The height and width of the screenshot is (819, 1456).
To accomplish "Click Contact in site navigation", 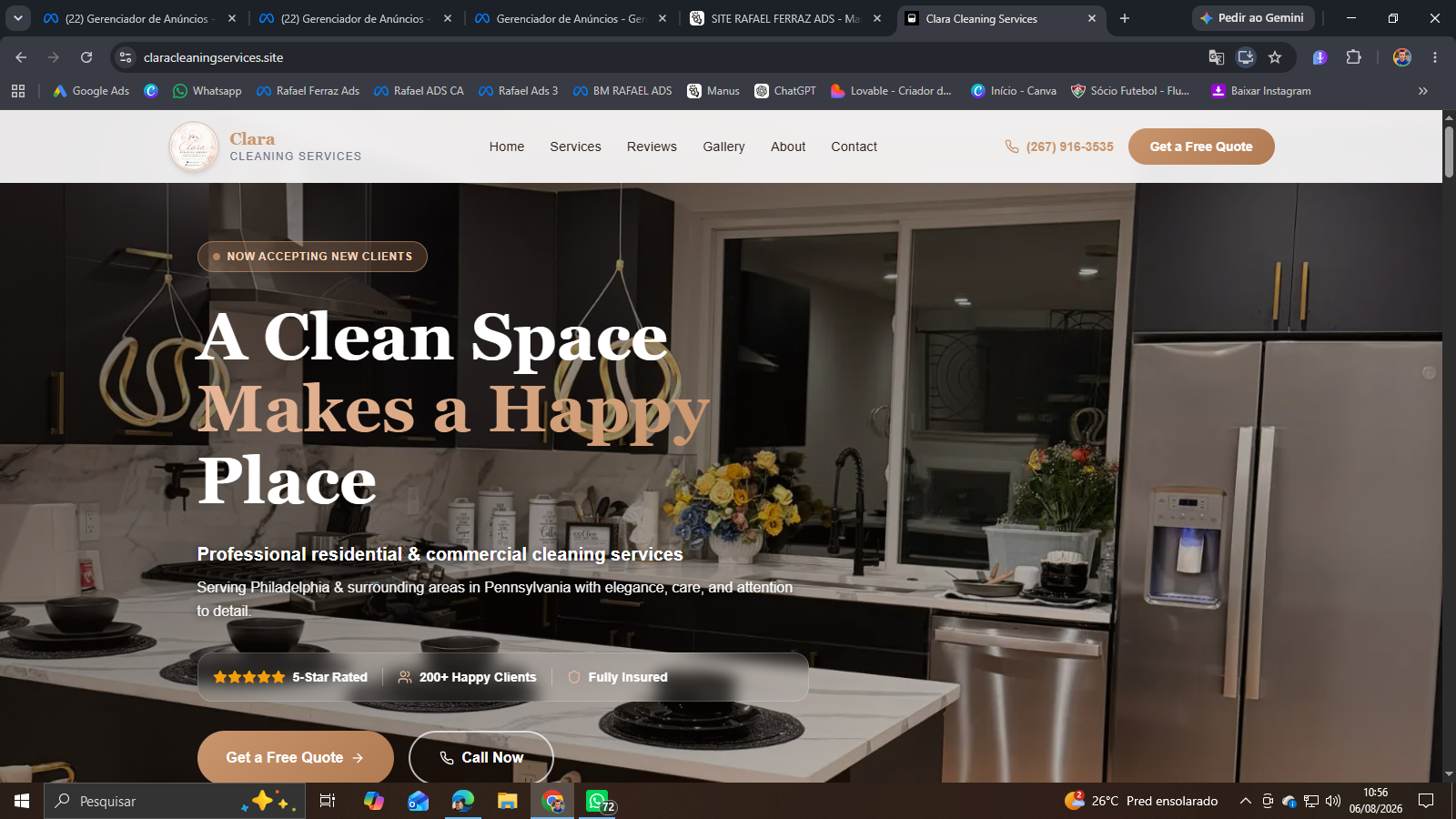I will coord(854,147).
